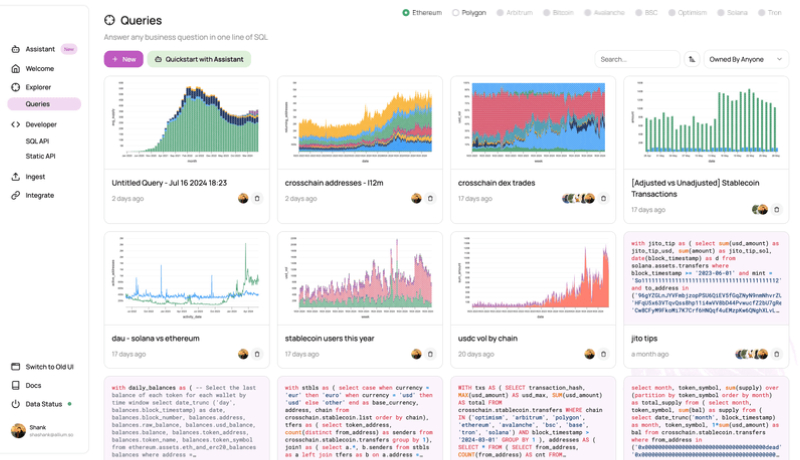
Task: Click the Assistant robot icon in sidebar
Action: 15,49
